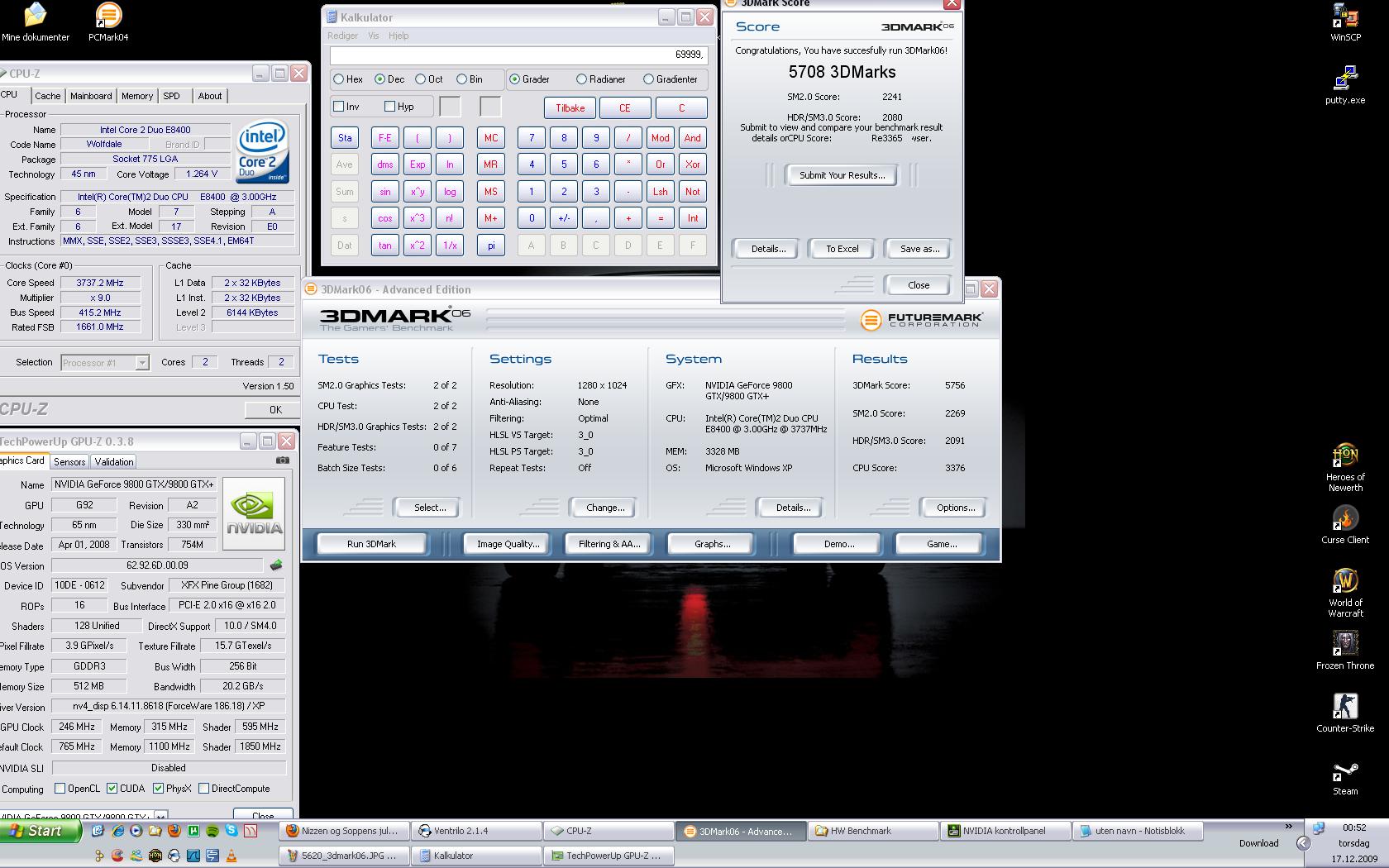The image size is (1389, 868).
Task: Click Show Desktop quick launch icon
Action: coord(98,831)
